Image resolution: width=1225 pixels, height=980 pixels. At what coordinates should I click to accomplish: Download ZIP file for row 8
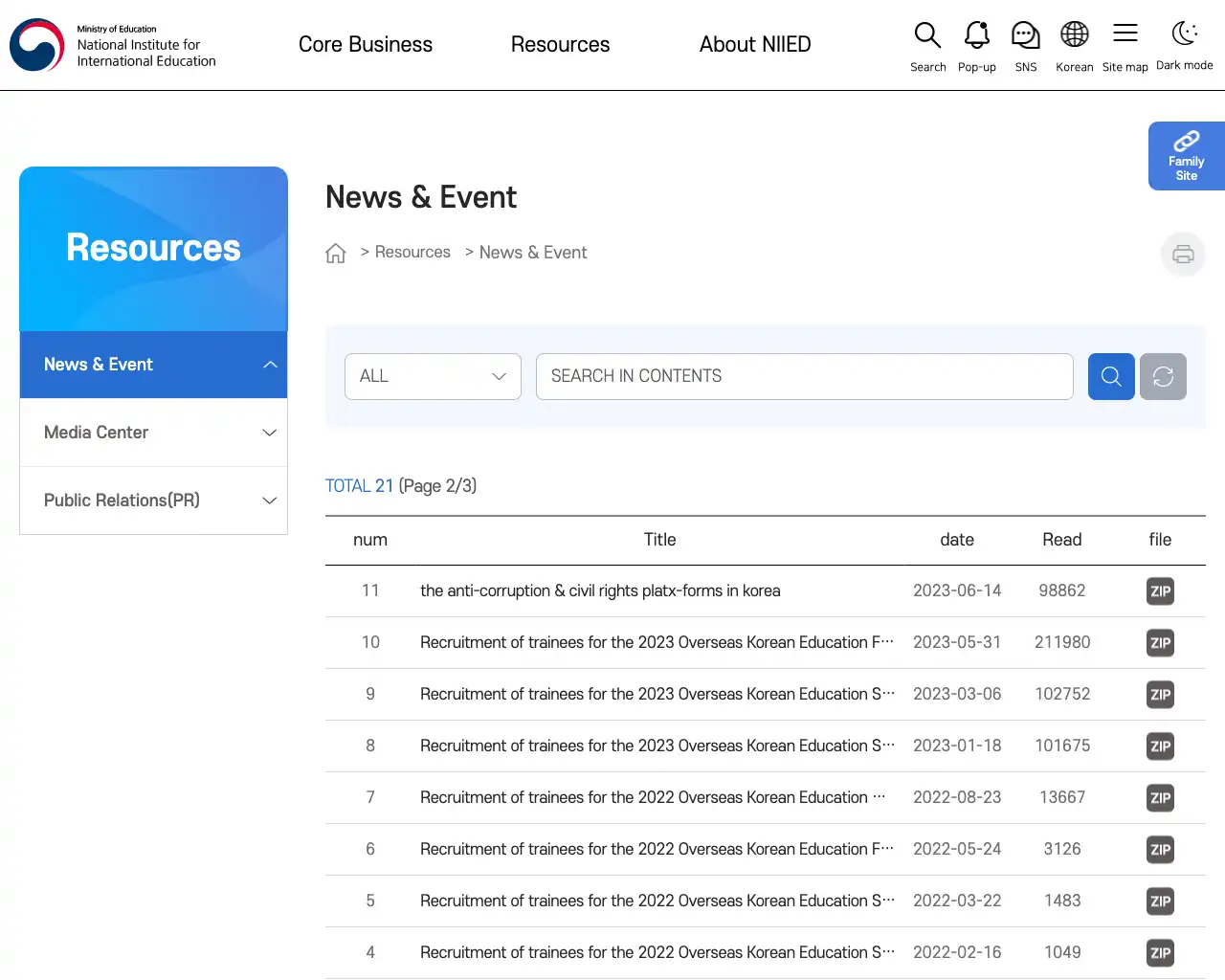(1160, 746)
